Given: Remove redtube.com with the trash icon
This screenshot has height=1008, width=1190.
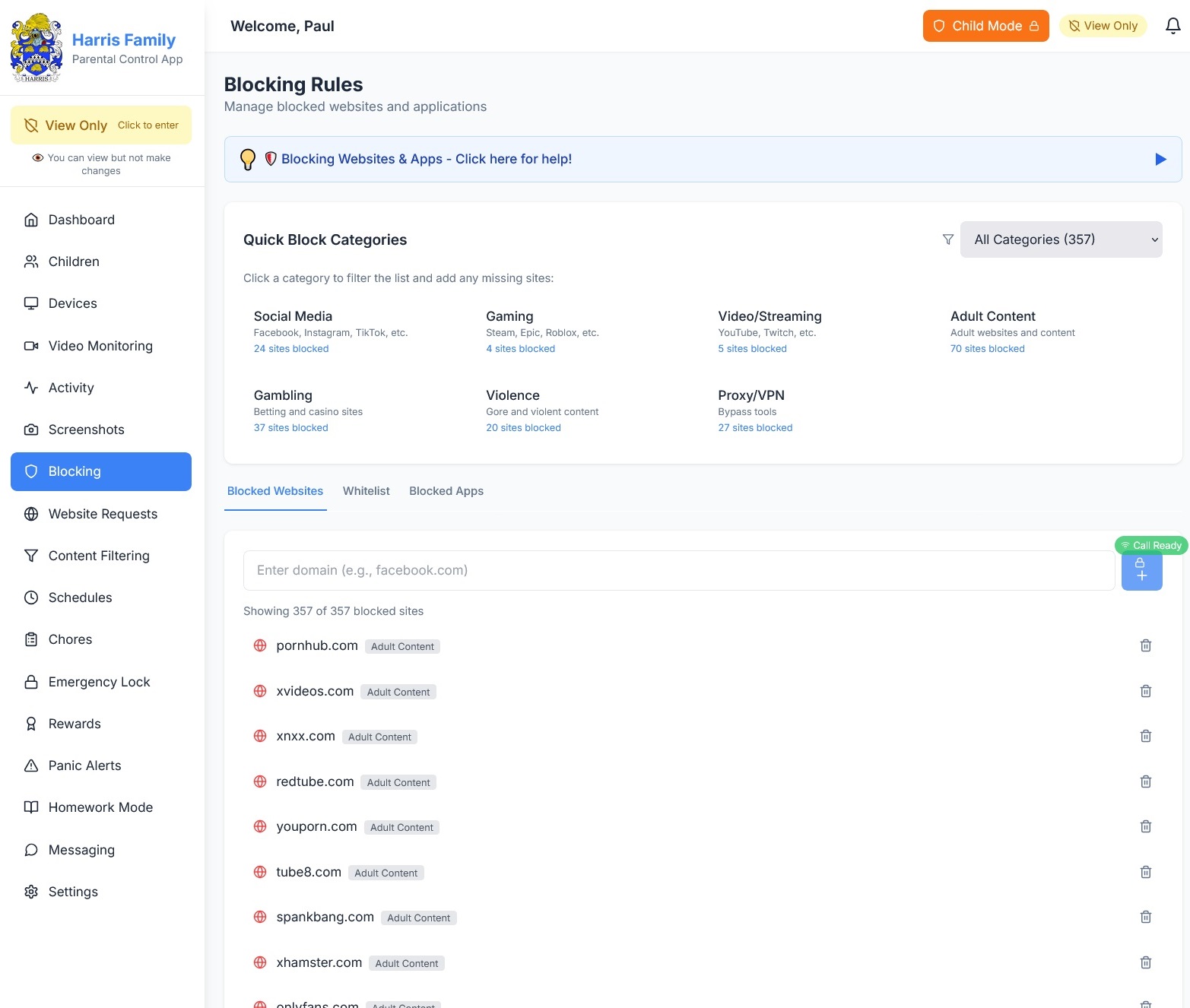Looking at the screenshot, I should tap(1145, 781).
